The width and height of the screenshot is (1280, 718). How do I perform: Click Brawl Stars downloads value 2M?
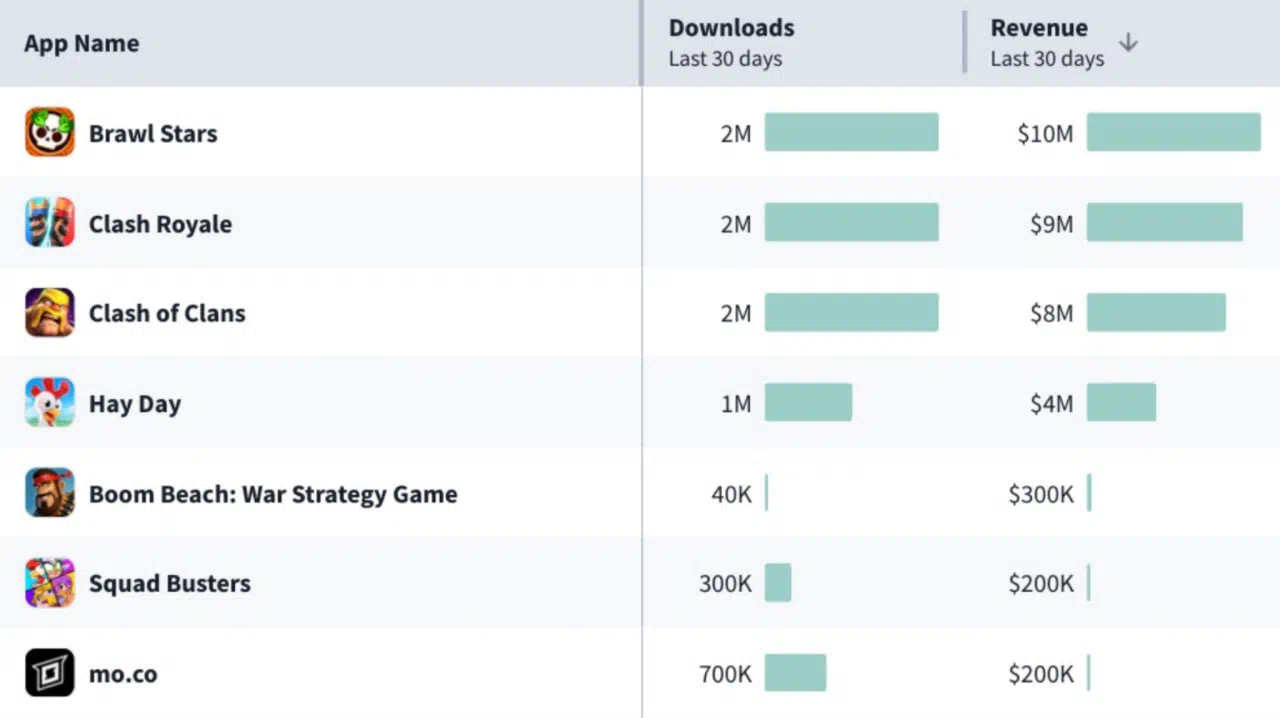(x=736, y=133)
